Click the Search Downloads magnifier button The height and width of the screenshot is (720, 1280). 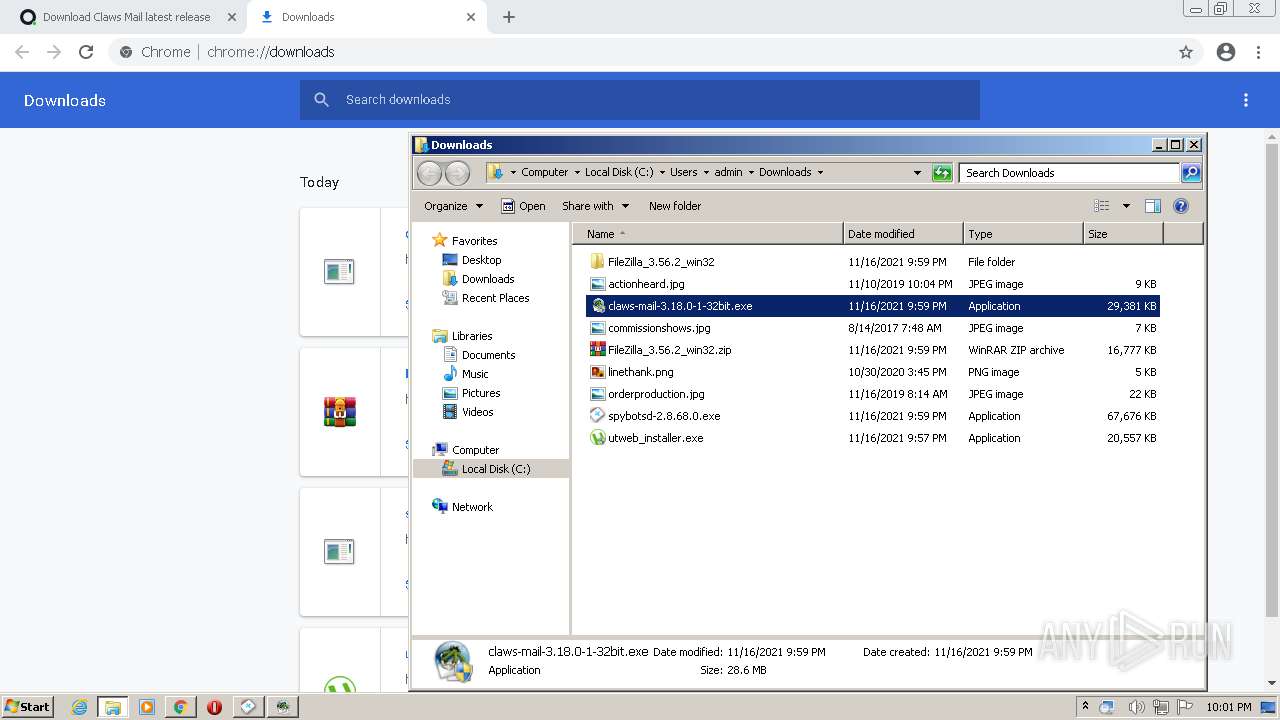pos(1190,173)
